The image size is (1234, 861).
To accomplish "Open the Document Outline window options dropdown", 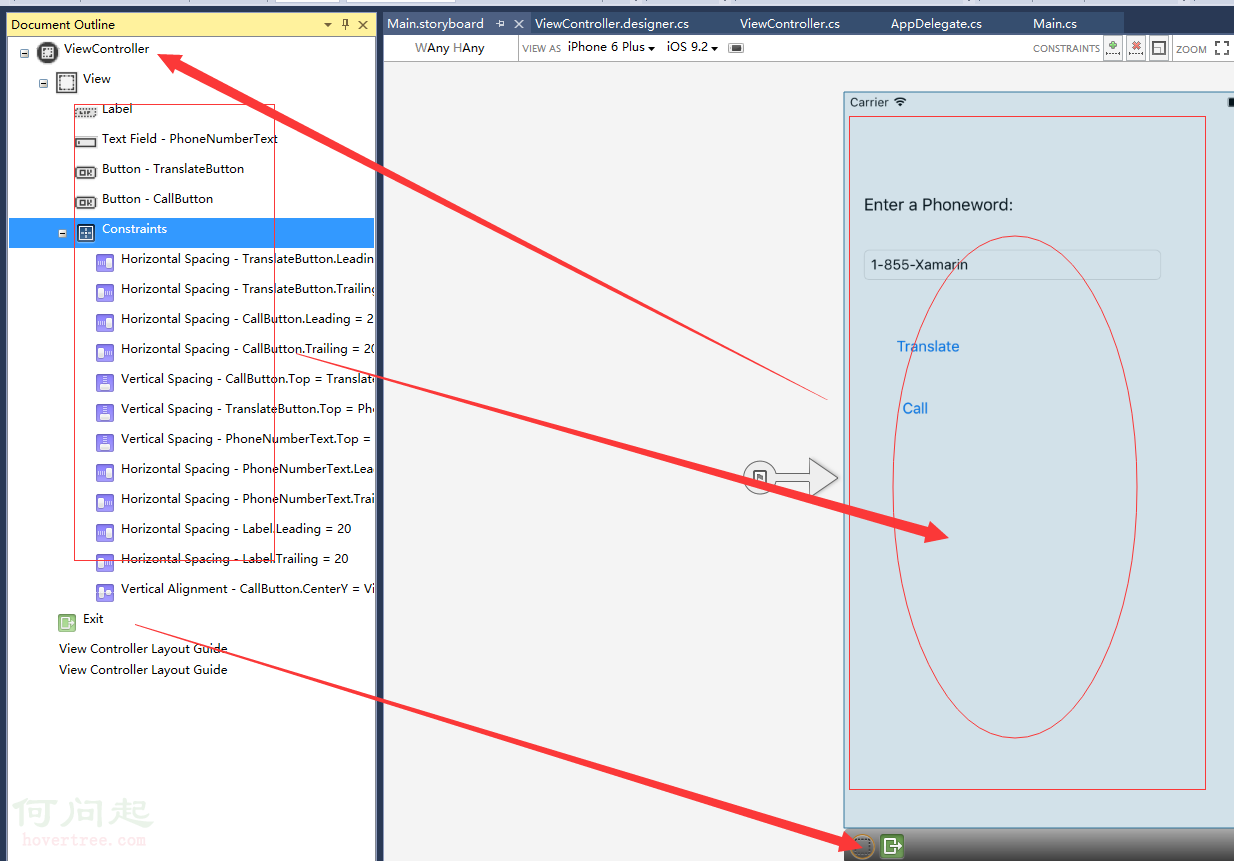I will 327,25.
